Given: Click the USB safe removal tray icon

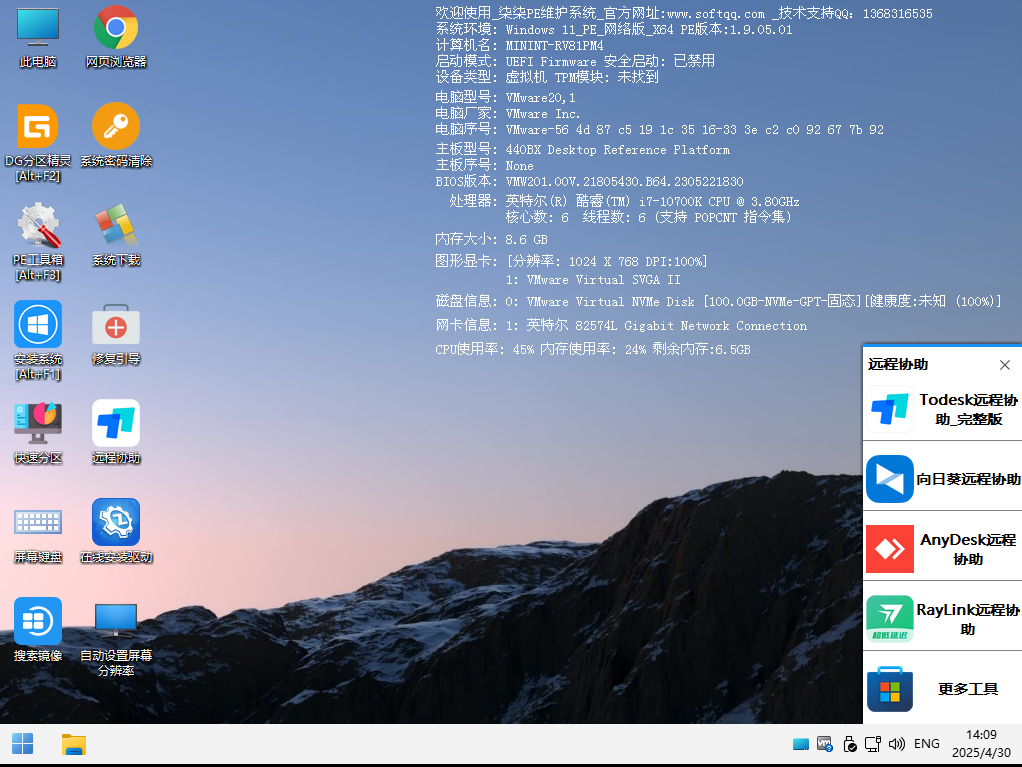Looking at the screenshot, I should point(849,744).
